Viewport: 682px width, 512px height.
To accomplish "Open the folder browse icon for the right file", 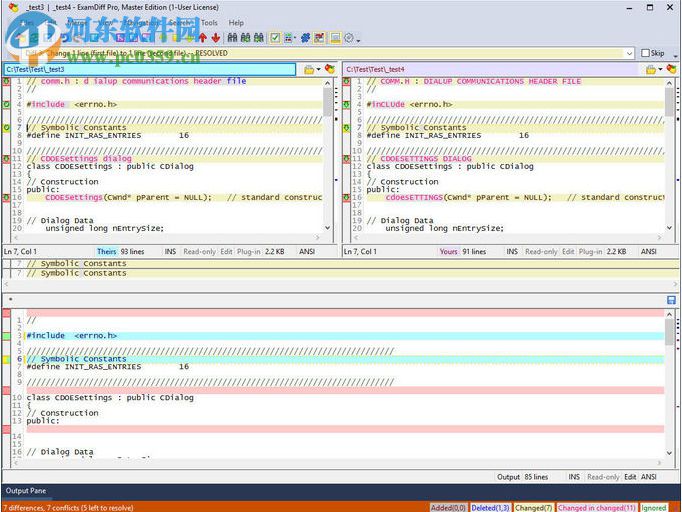I will click(x=650, y=70).
